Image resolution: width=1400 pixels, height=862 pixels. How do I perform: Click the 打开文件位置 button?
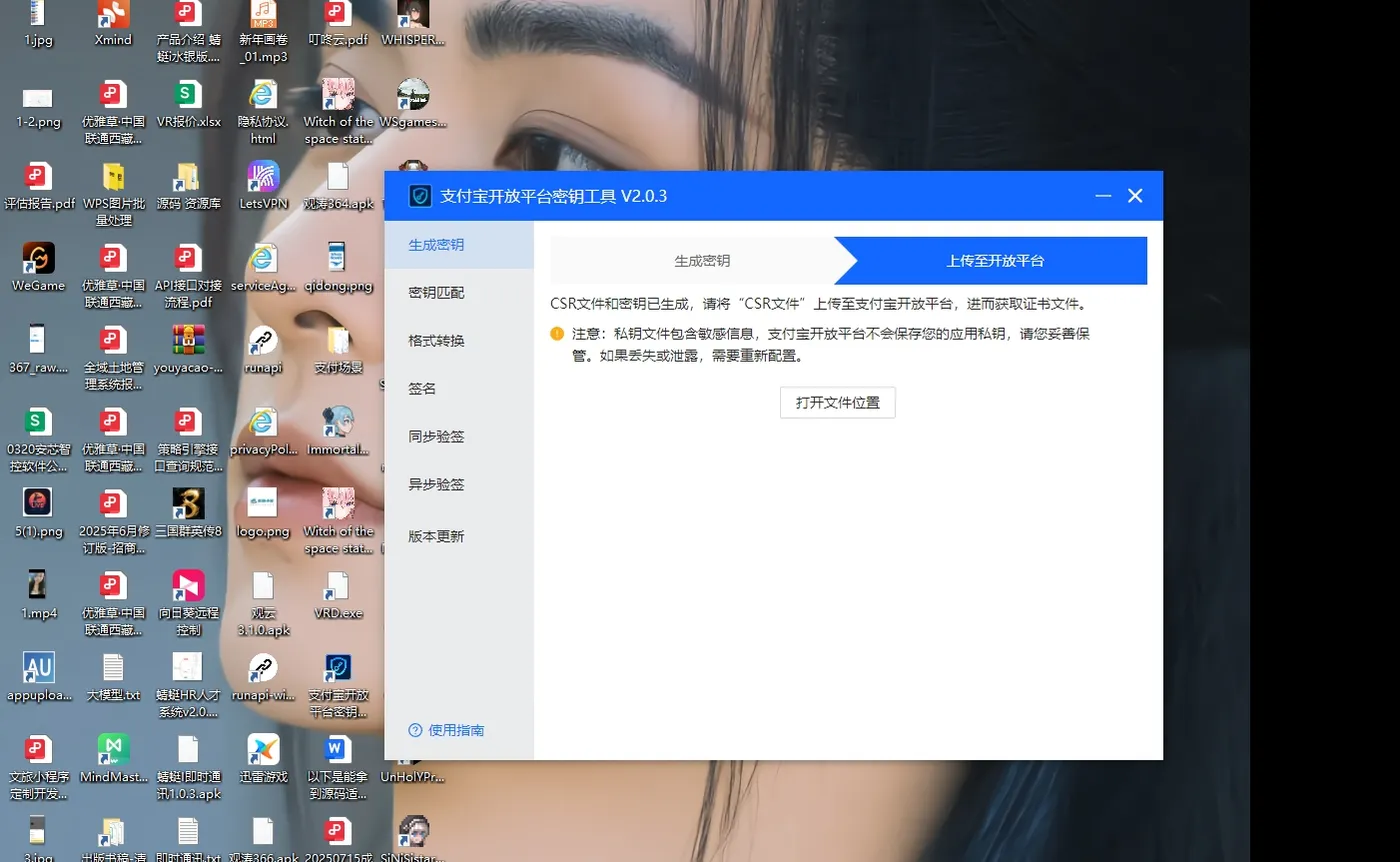pyautogui.click(x=838, y=403)
